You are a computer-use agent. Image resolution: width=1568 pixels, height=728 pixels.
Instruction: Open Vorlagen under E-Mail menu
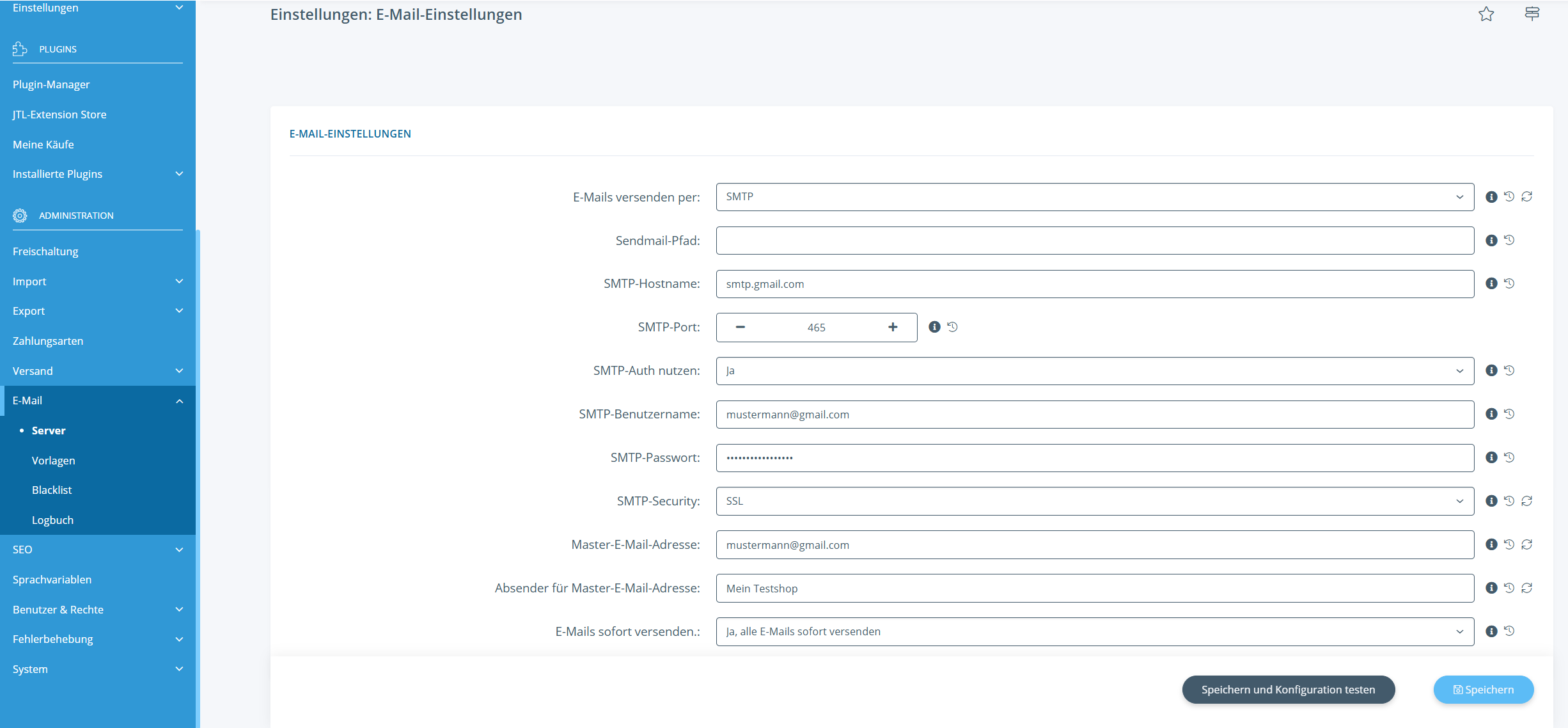click(x=54, y=461)
